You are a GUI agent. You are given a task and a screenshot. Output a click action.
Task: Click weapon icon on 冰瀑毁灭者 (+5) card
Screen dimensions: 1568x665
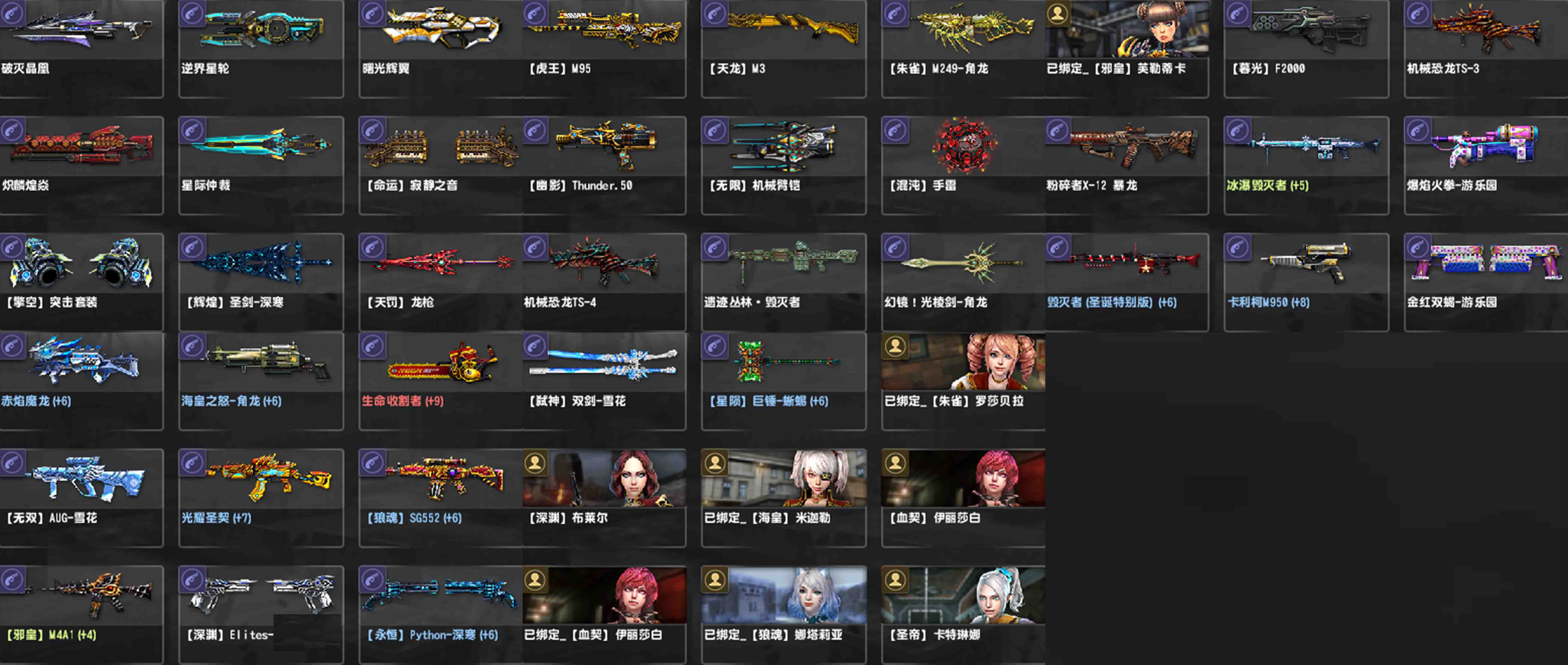(x=1237, y=130)
